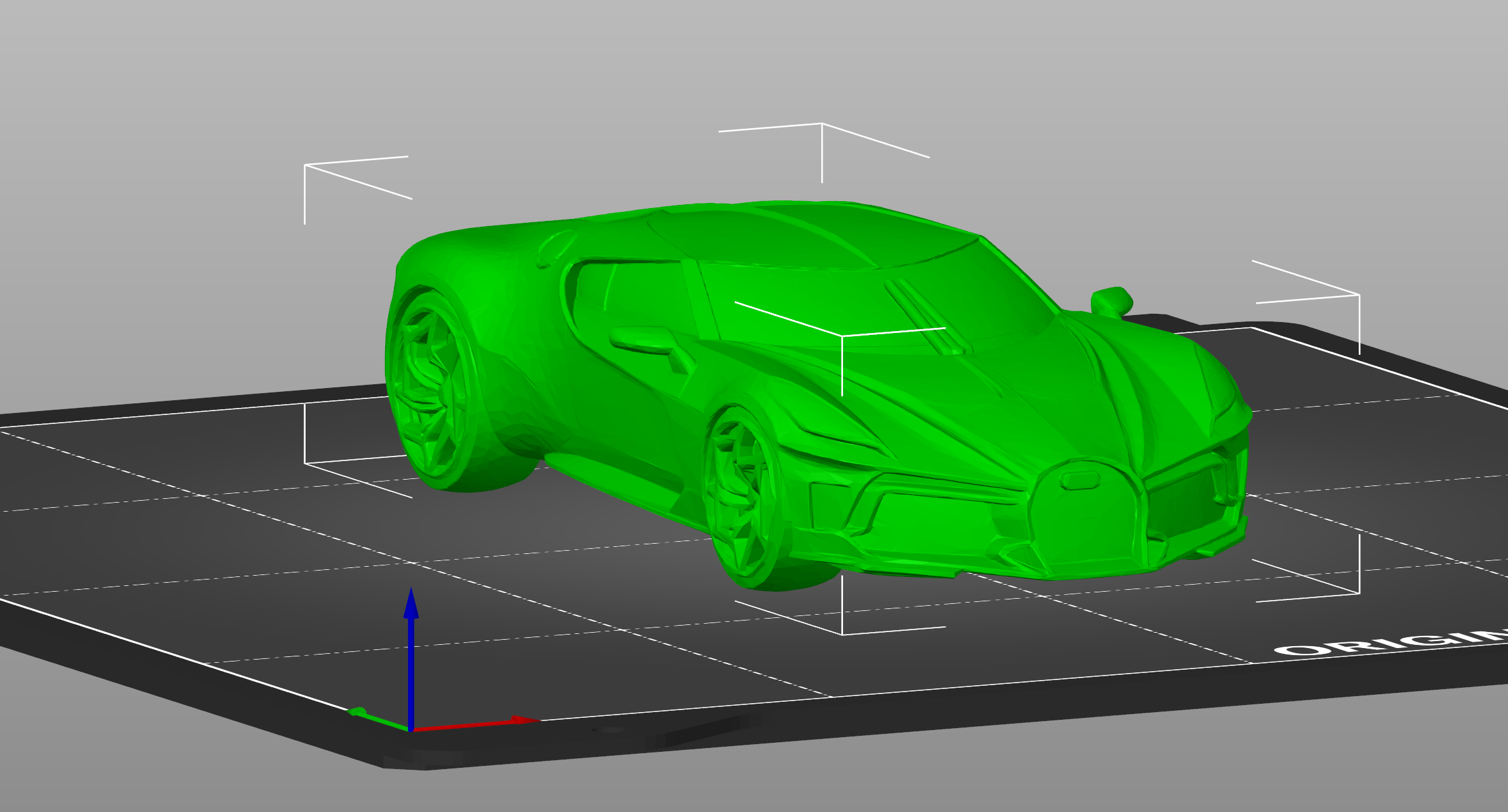Click the green Y axis arrow
Viewport: 1508px width, 812px height.
(x=379, y=719)
